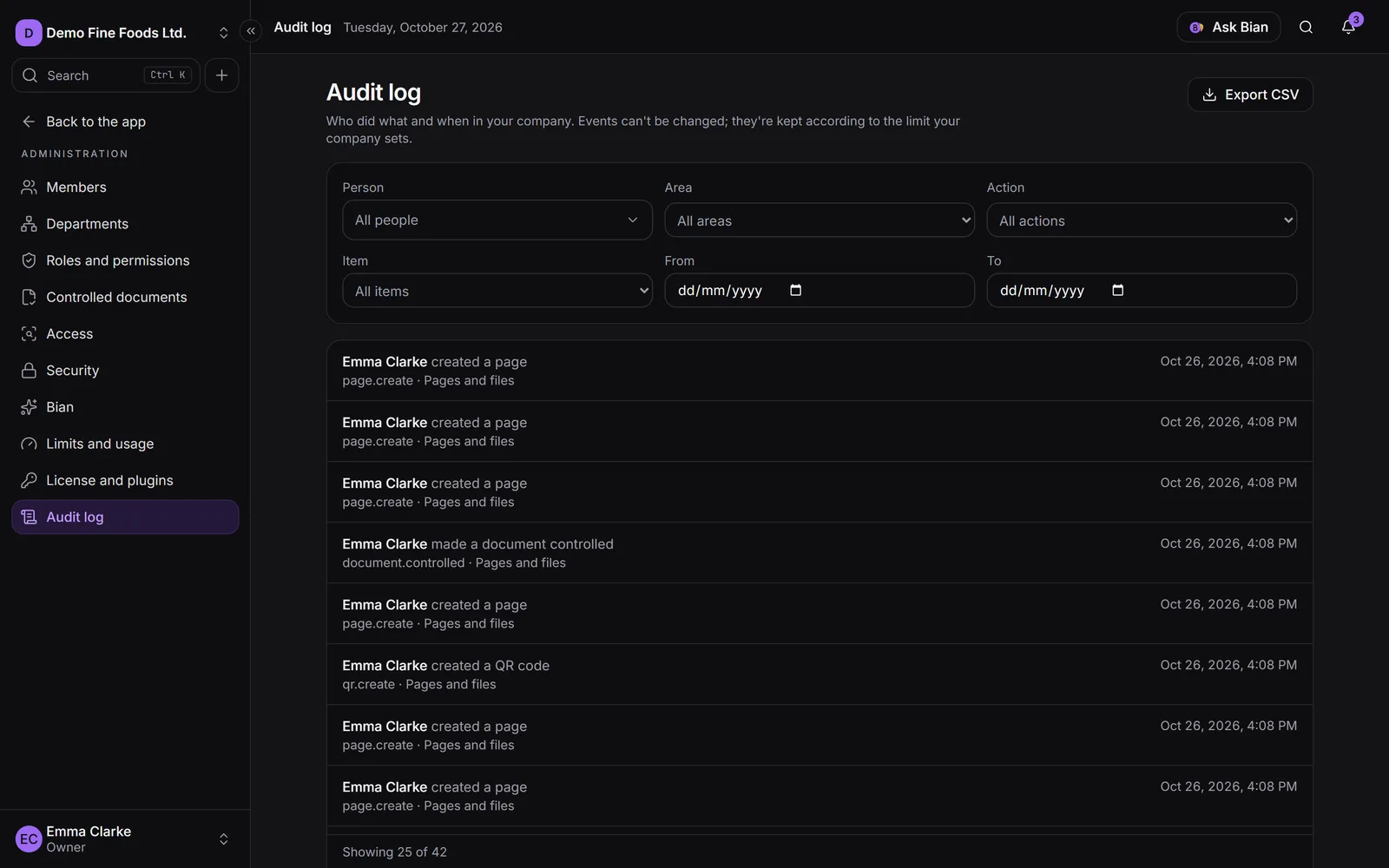Screen dimensions: 1389x868
Task: Click the plus button beside Search
Action: tap(222, 76)
